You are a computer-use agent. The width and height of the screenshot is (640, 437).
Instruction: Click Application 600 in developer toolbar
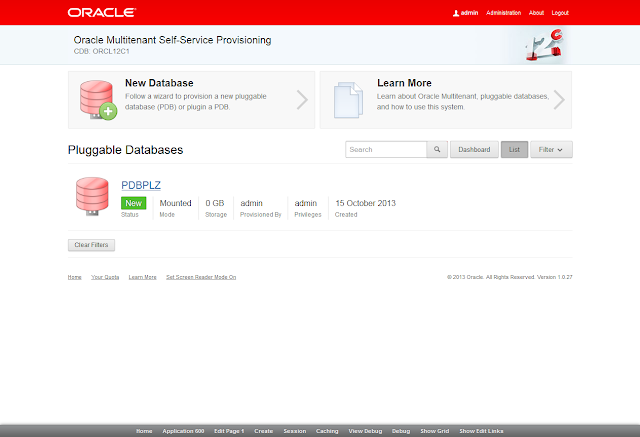click(183, 431)
